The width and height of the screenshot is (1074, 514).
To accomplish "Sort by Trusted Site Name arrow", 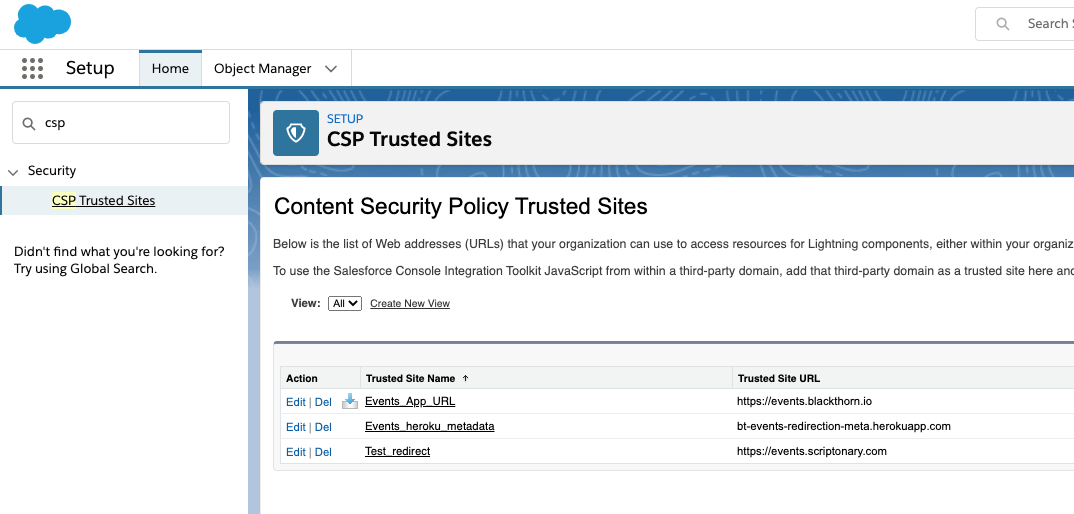I will tap(466, 378).
